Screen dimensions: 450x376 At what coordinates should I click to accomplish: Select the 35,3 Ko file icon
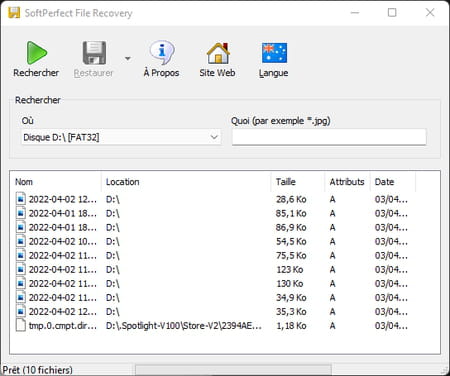click(x=21, y=311)
